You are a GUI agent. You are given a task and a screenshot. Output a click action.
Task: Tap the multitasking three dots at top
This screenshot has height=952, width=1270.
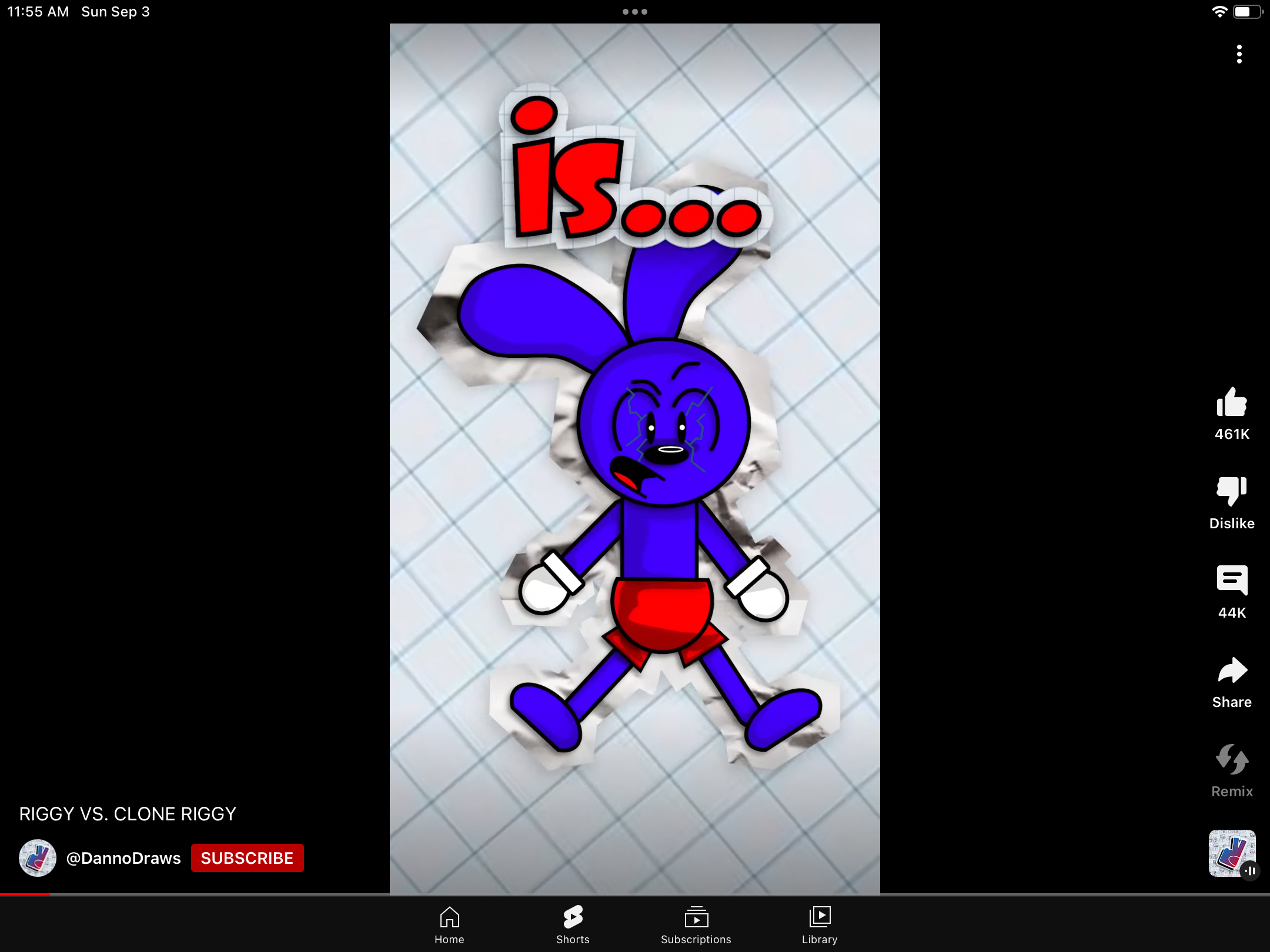pos(635,12)
